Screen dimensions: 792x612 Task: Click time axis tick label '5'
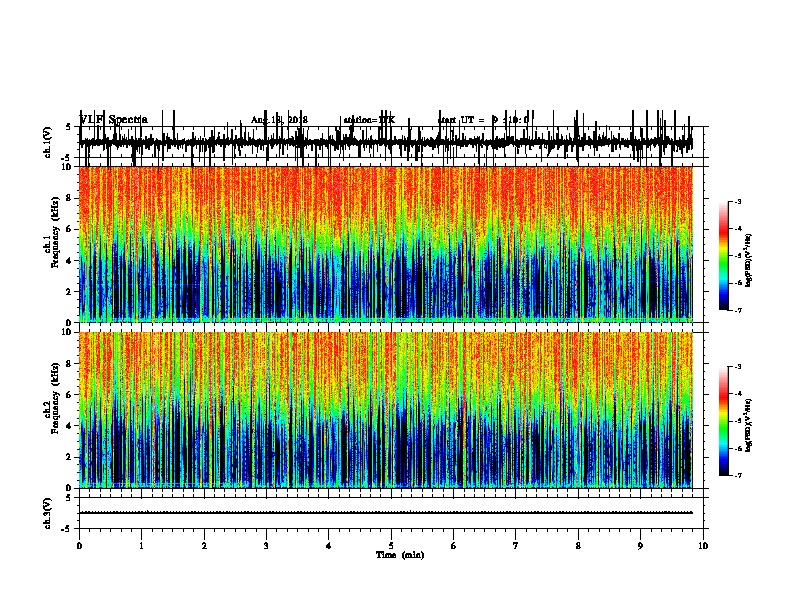pos(391,546)
